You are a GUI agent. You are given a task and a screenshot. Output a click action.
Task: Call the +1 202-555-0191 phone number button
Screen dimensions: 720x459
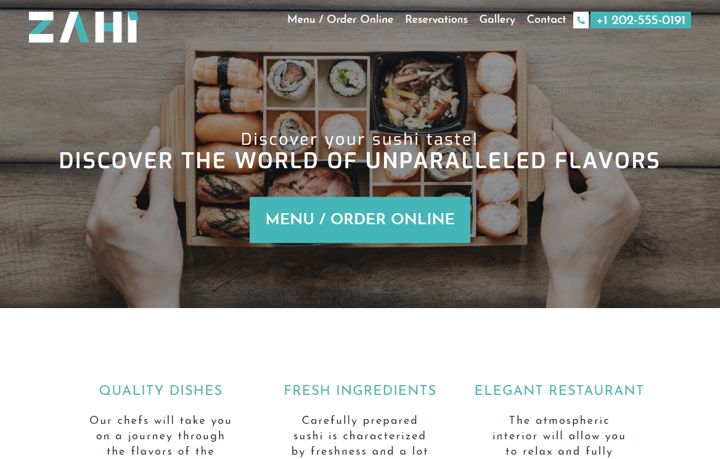[x=641, y=20]
